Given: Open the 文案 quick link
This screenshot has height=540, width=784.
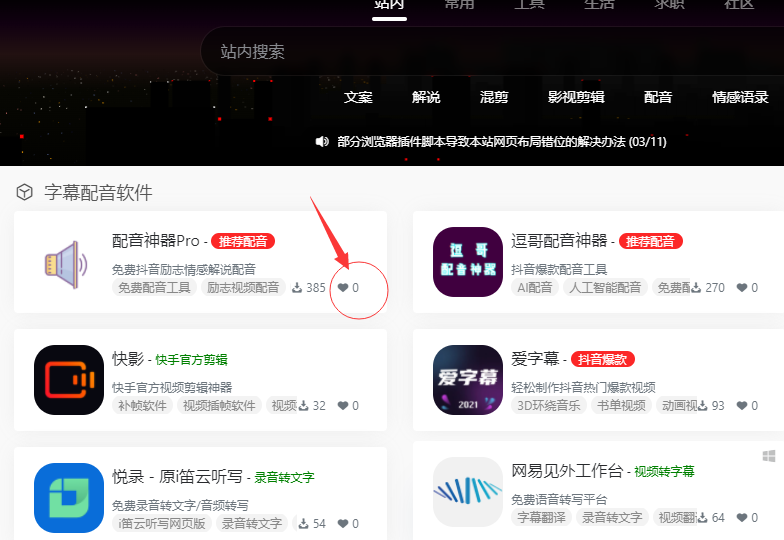Looking at the screenshot, I should 358,97.
